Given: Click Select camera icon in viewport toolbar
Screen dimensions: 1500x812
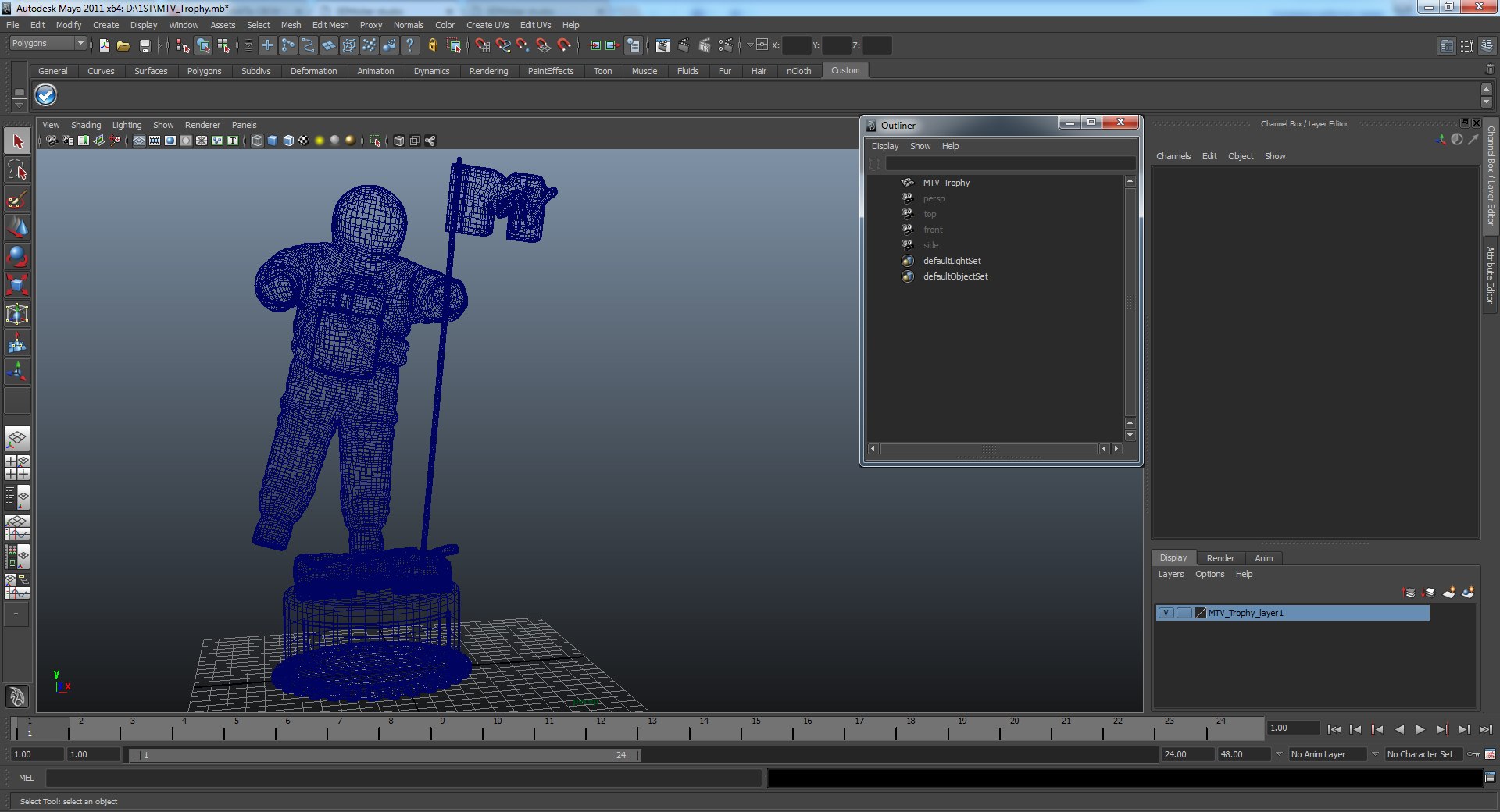Looking at the screenshot, I should (x=52, y=141).
